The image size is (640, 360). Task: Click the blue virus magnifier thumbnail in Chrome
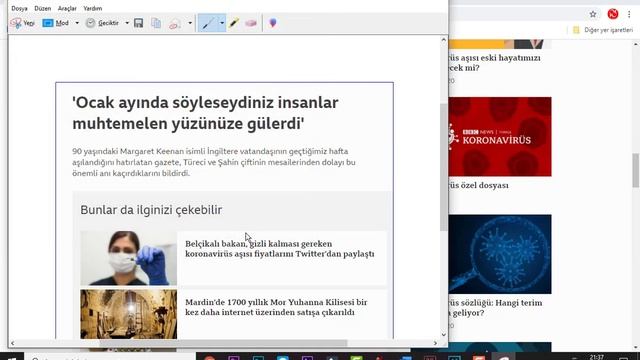pos(500,254)
